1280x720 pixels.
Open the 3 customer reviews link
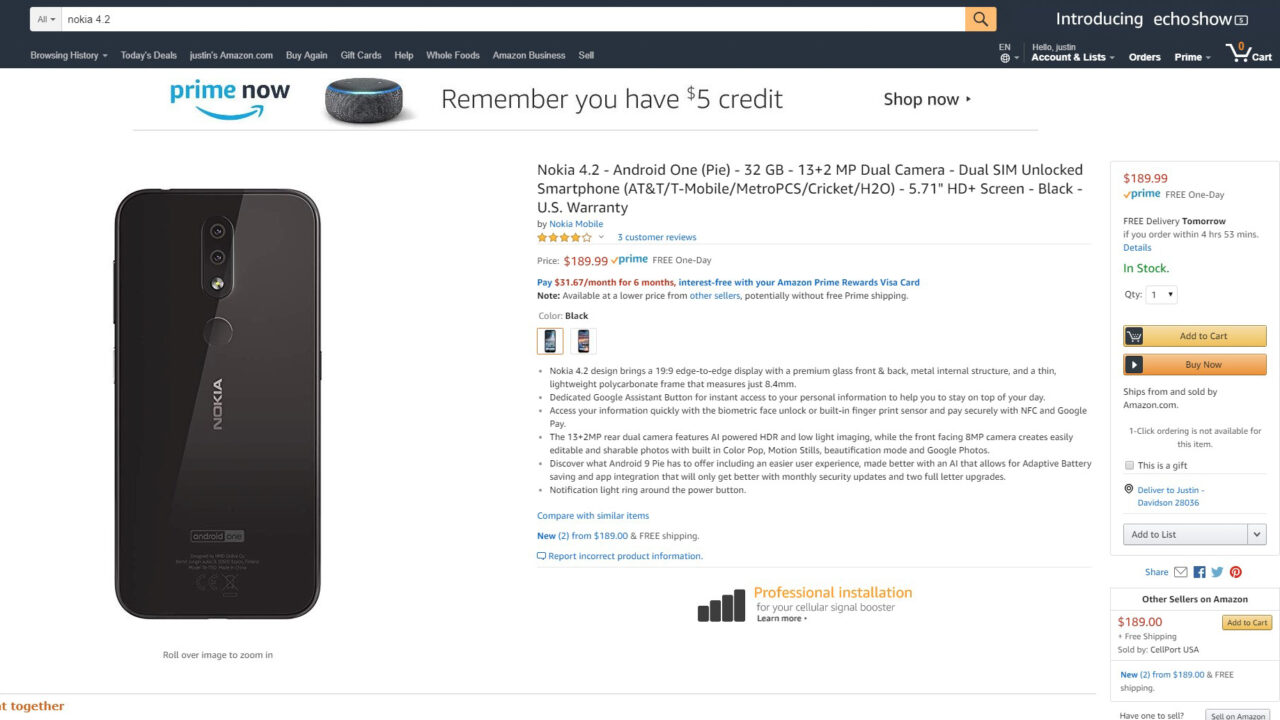[x=657, y=237]
